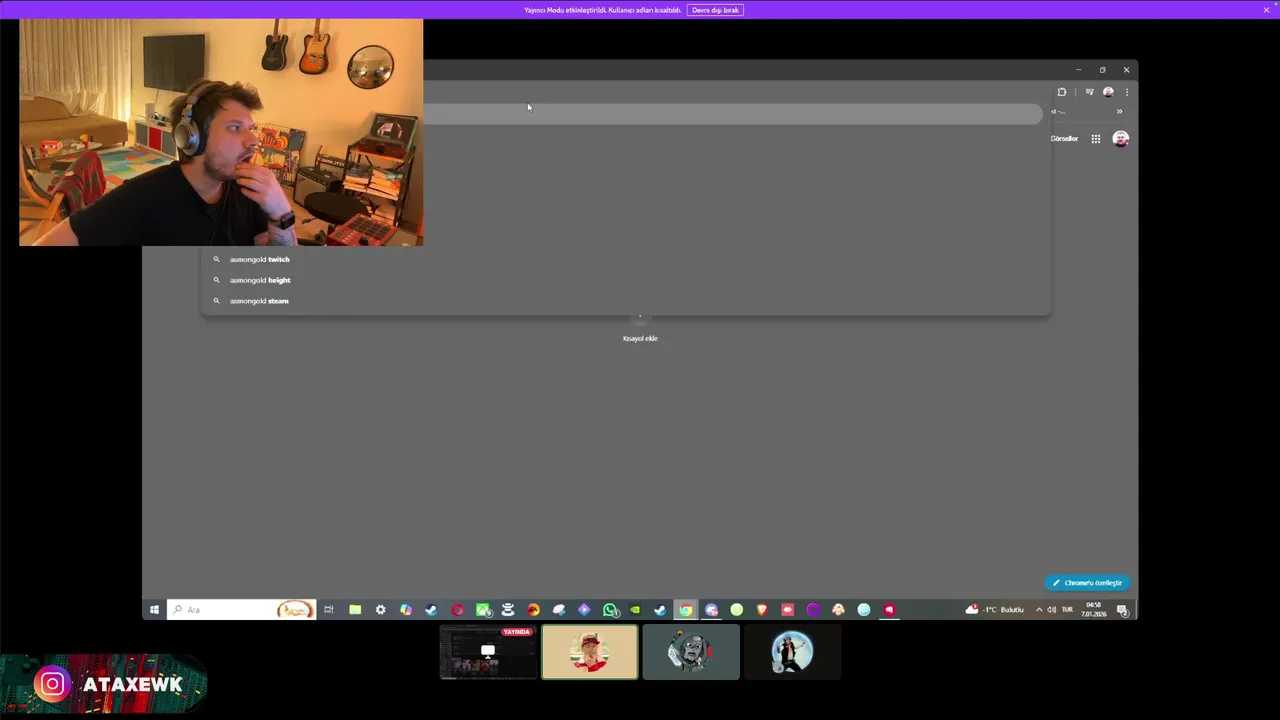Click 'Chrome'u özelleştir' button
The width and height of the screenshot is (1280, 720).
coord(1088,583)
